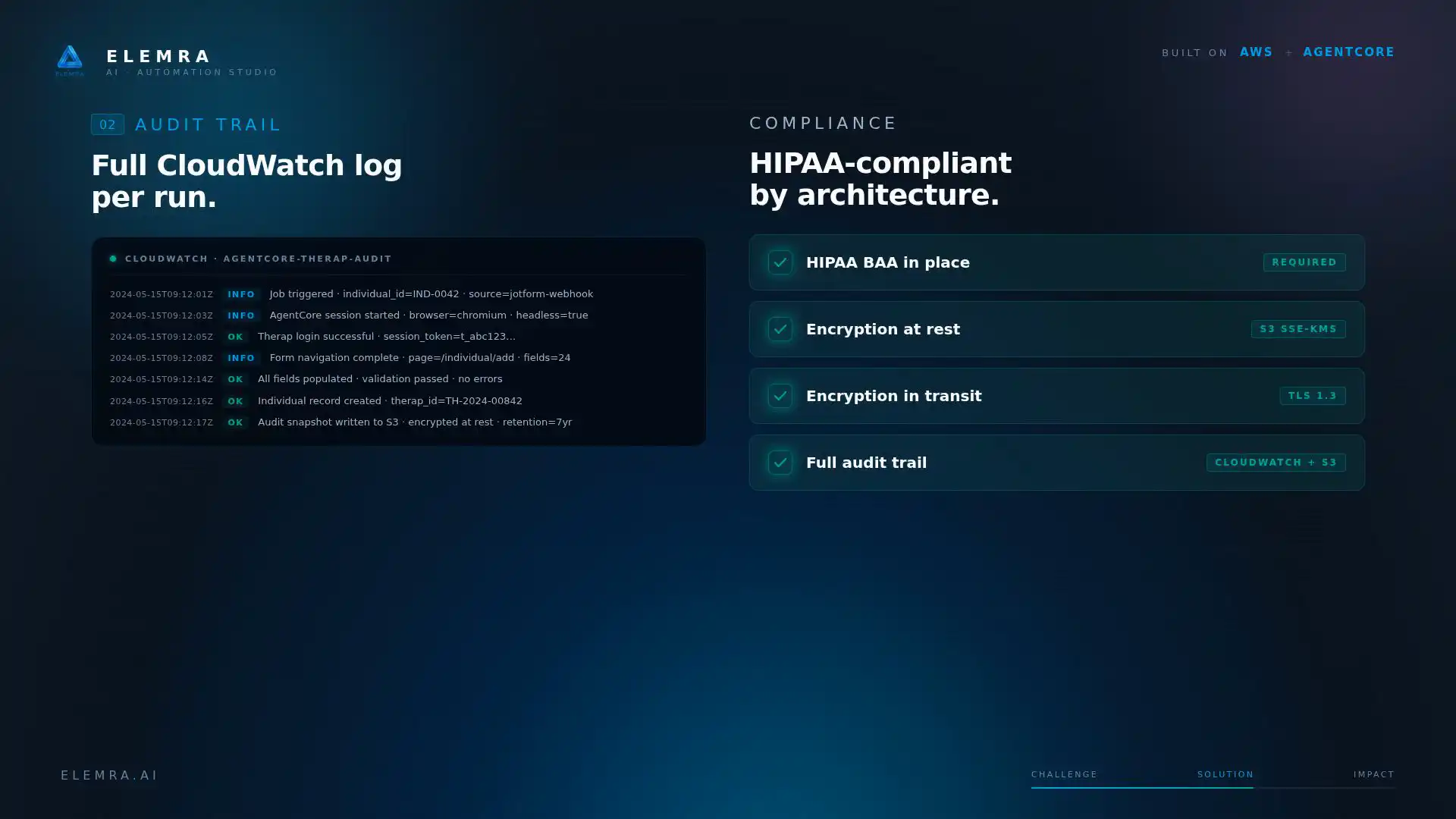The height and width of the screenshot is (819, 1456).
Task: Select the Form navigation complete log line
Action: [x=398, y=358]
